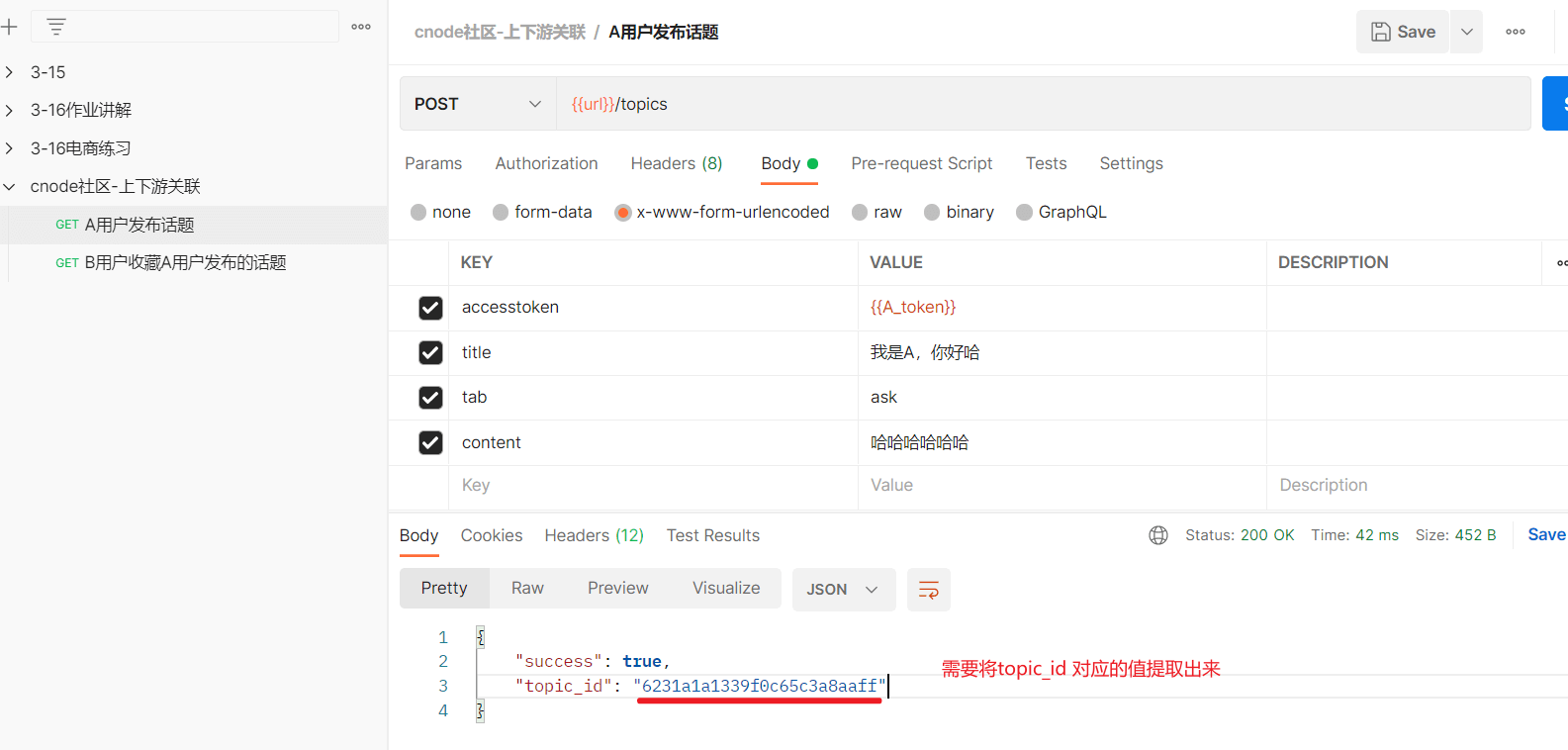Open the Save dropdown arrow
This screenshot has height=750, width=1568.
point(1467,32)
